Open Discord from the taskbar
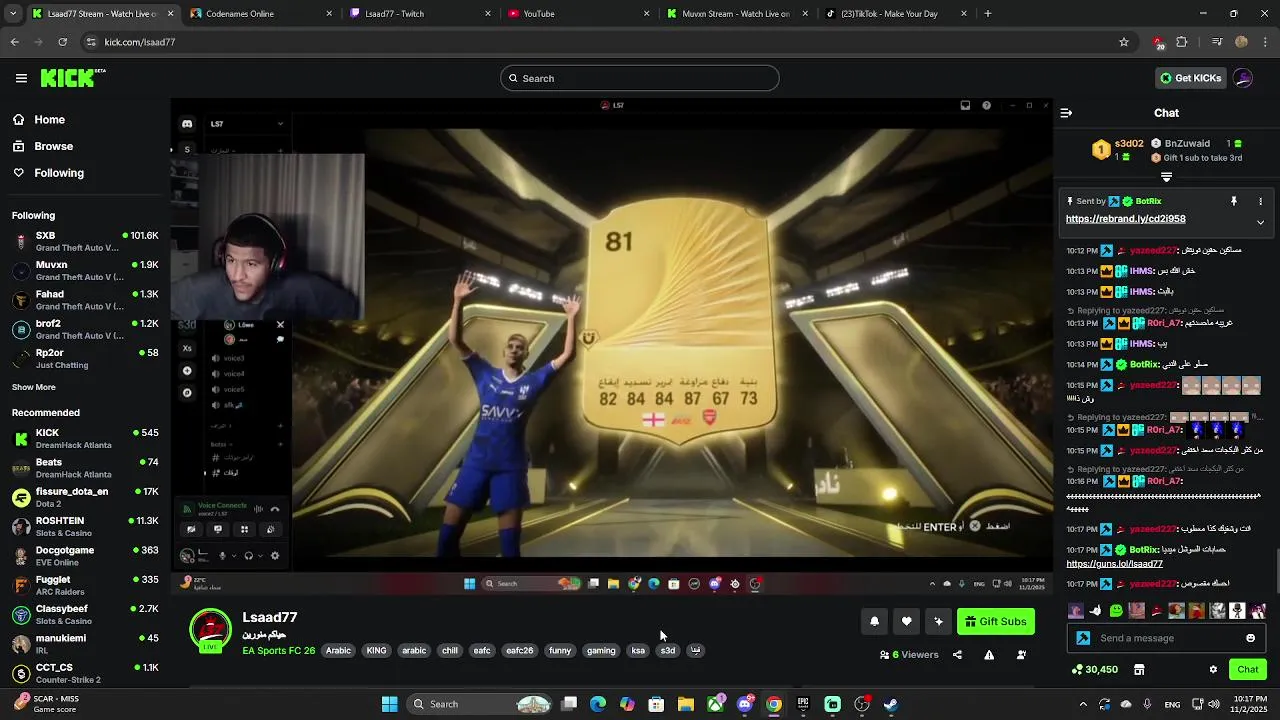 click(744, 704)
